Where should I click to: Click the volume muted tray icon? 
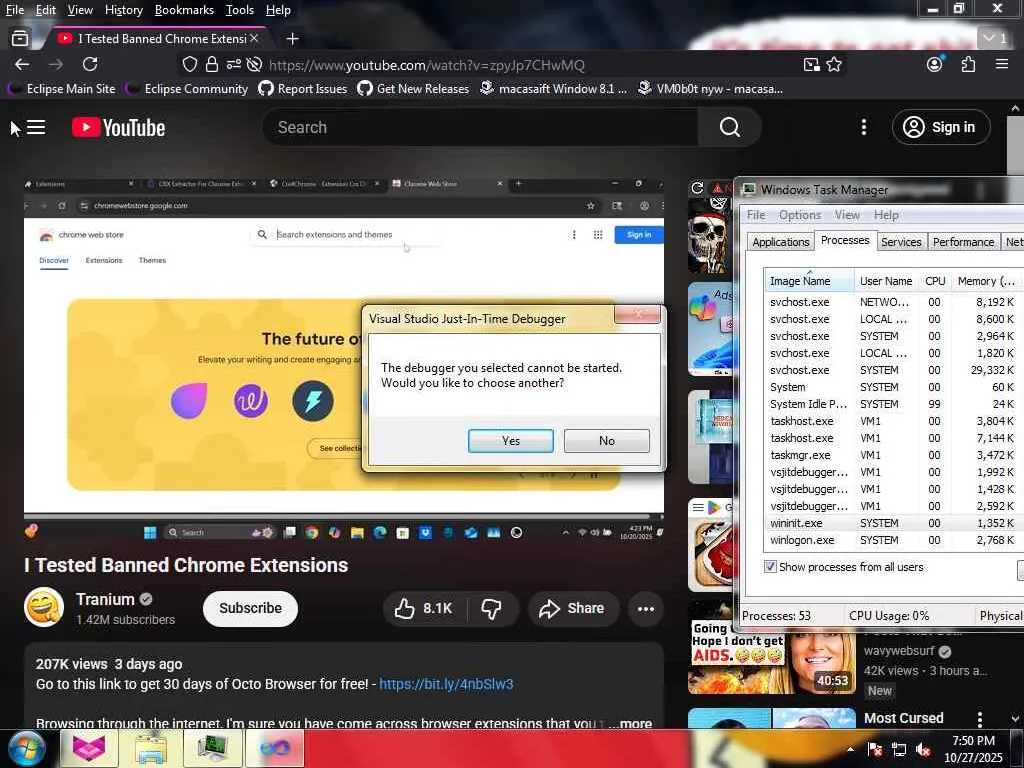pos(923,750)
